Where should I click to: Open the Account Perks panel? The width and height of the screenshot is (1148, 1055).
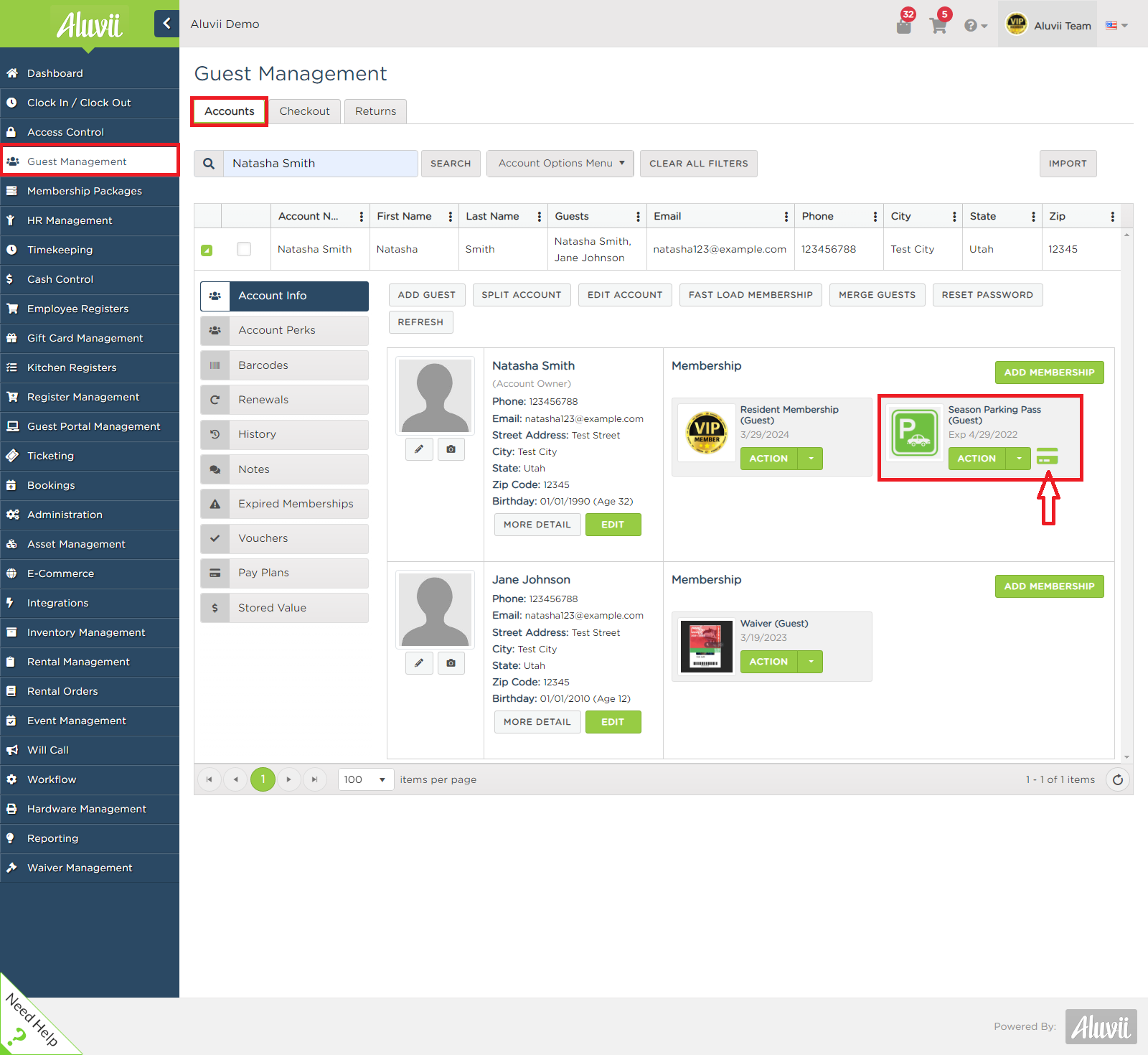(x=285, y=330)
